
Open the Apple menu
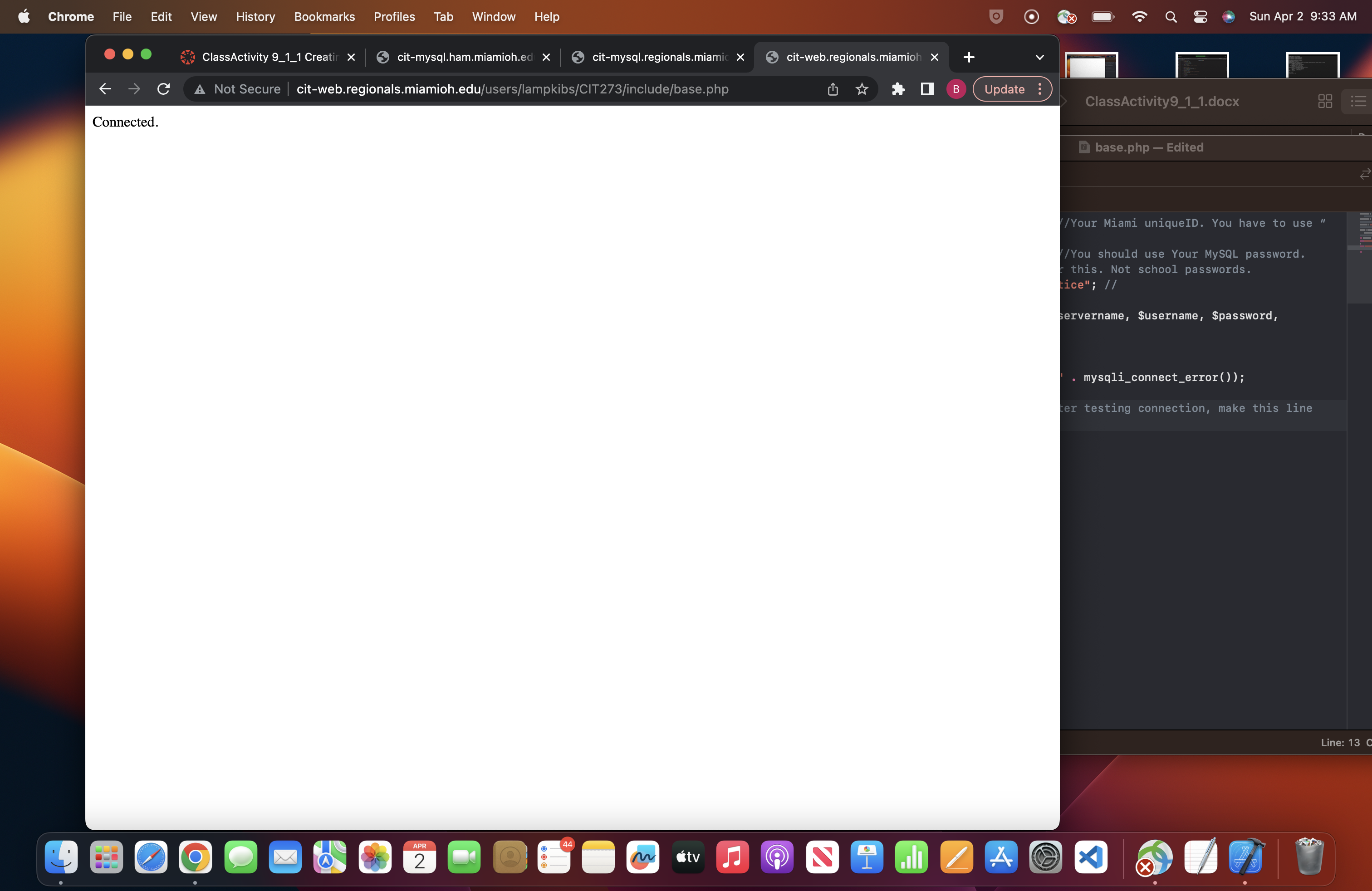24,17
